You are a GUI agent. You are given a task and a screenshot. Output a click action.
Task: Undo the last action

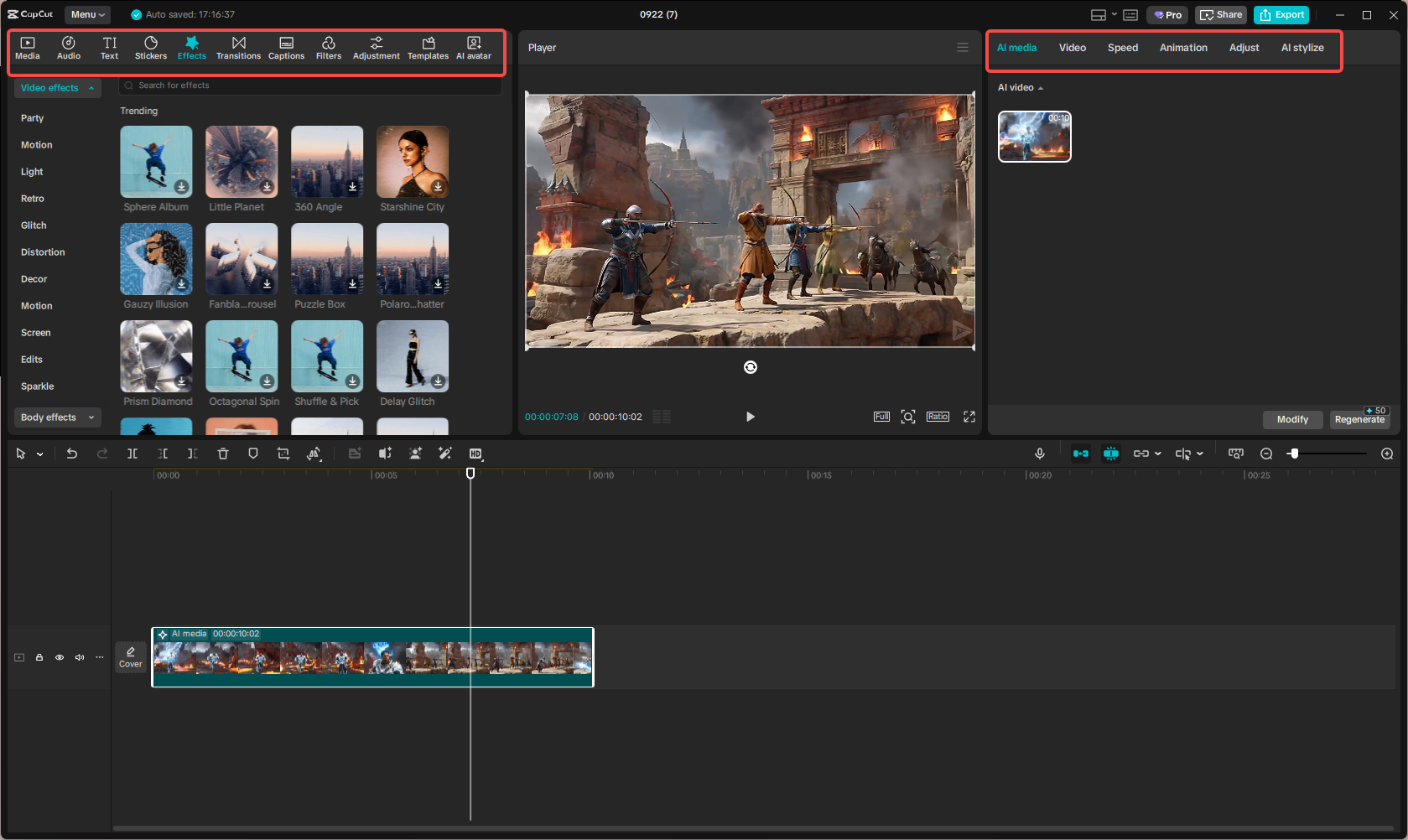point(72,454)
